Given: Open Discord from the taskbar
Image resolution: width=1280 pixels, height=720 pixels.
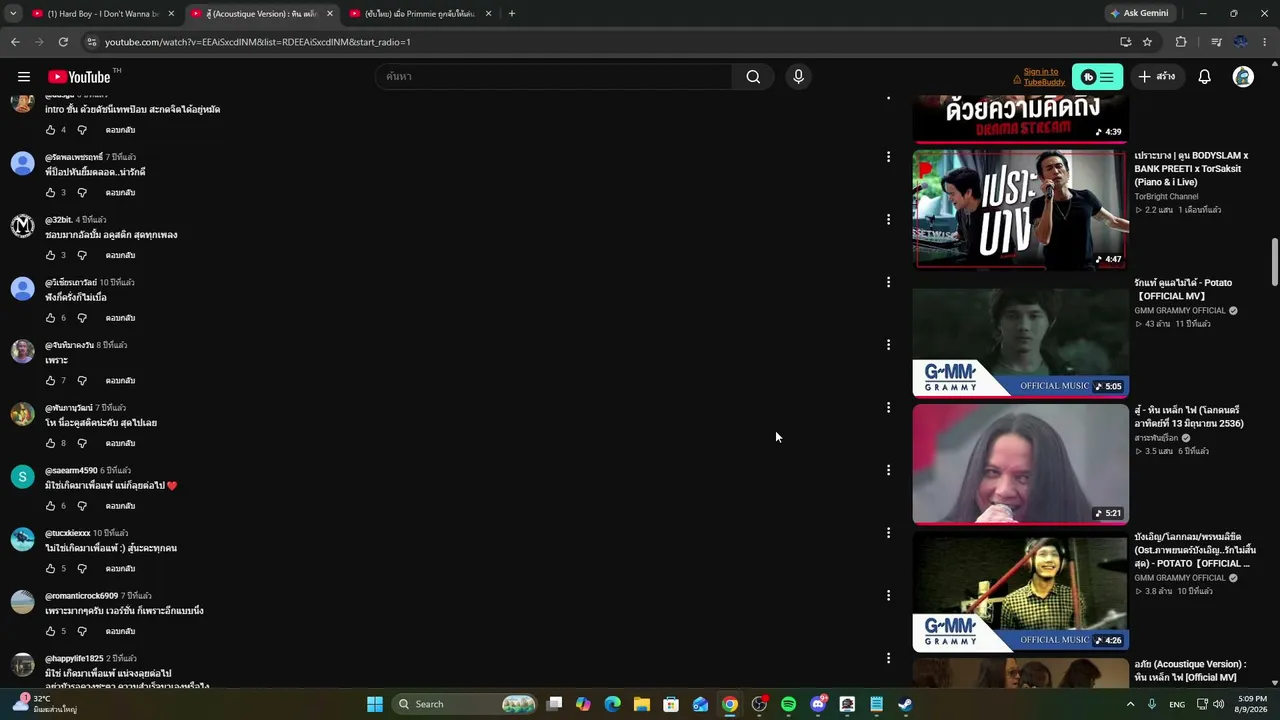Looking at the screenshot, I should (x=818, y=704).
